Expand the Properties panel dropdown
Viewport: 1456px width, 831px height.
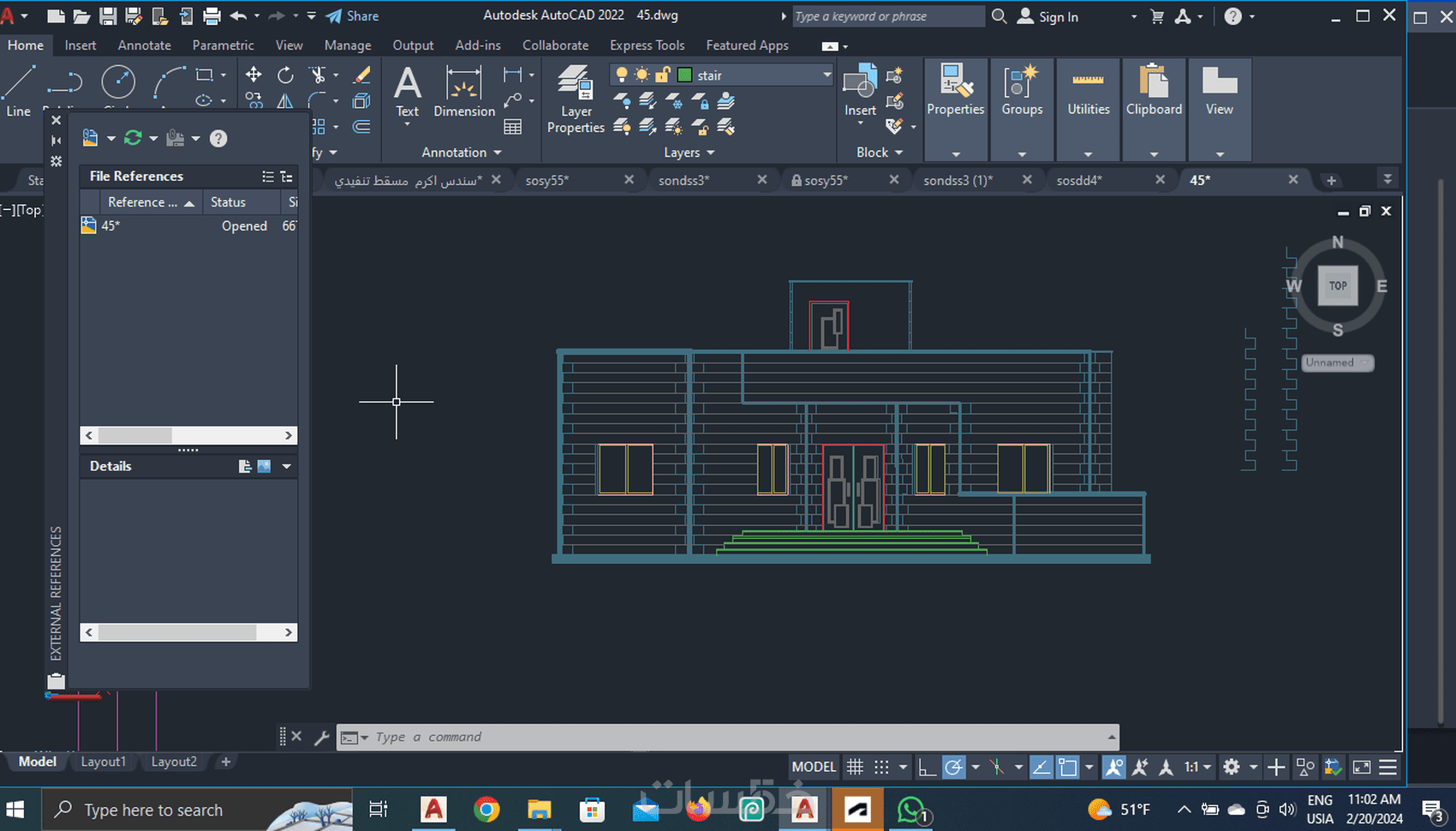pyautogui.click(x=956, y=154)
